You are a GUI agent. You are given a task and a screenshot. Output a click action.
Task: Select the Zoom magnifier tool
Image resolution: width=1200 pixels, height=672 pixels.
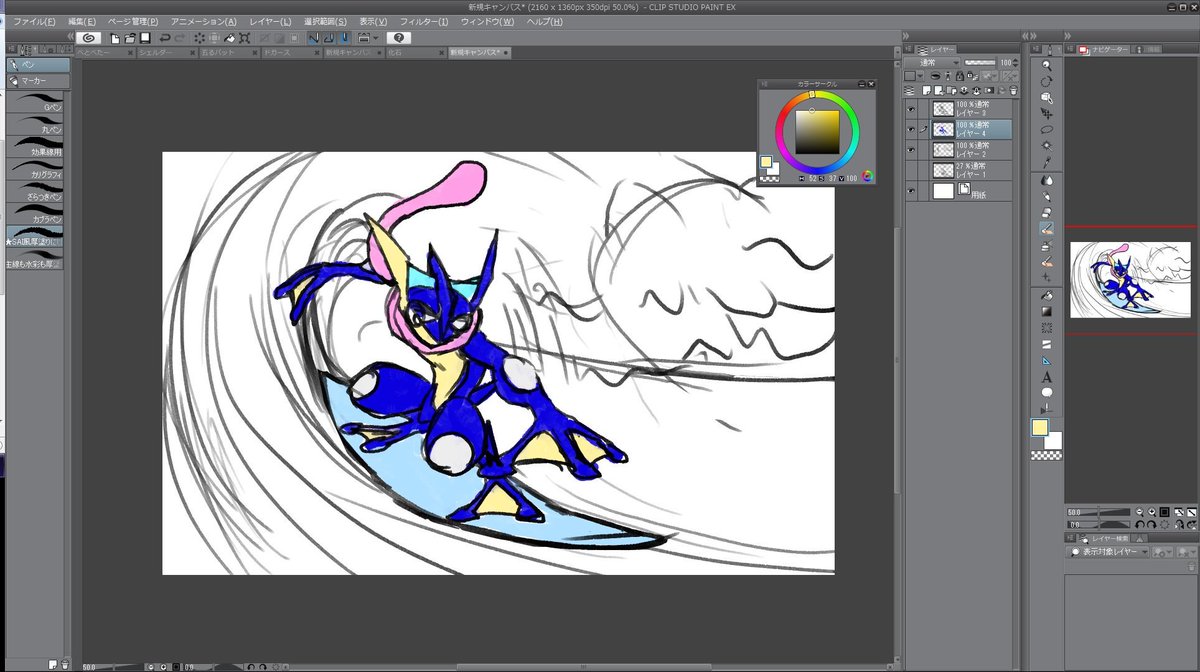[x=1047, y=65]
